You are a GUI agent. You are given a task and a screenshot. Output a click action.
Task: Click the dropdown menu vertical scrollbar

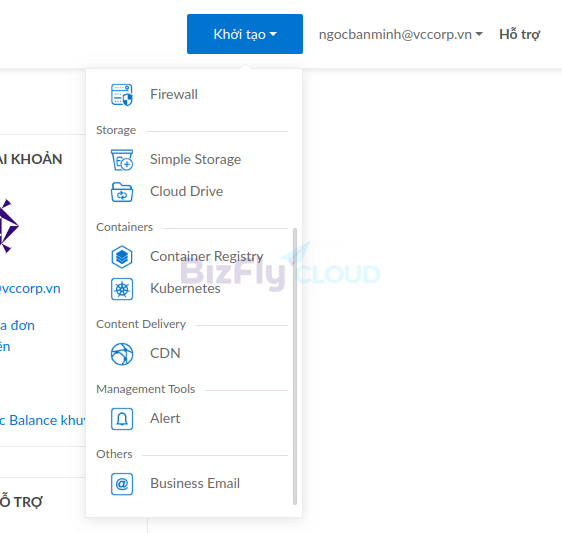tap(295, 366)
